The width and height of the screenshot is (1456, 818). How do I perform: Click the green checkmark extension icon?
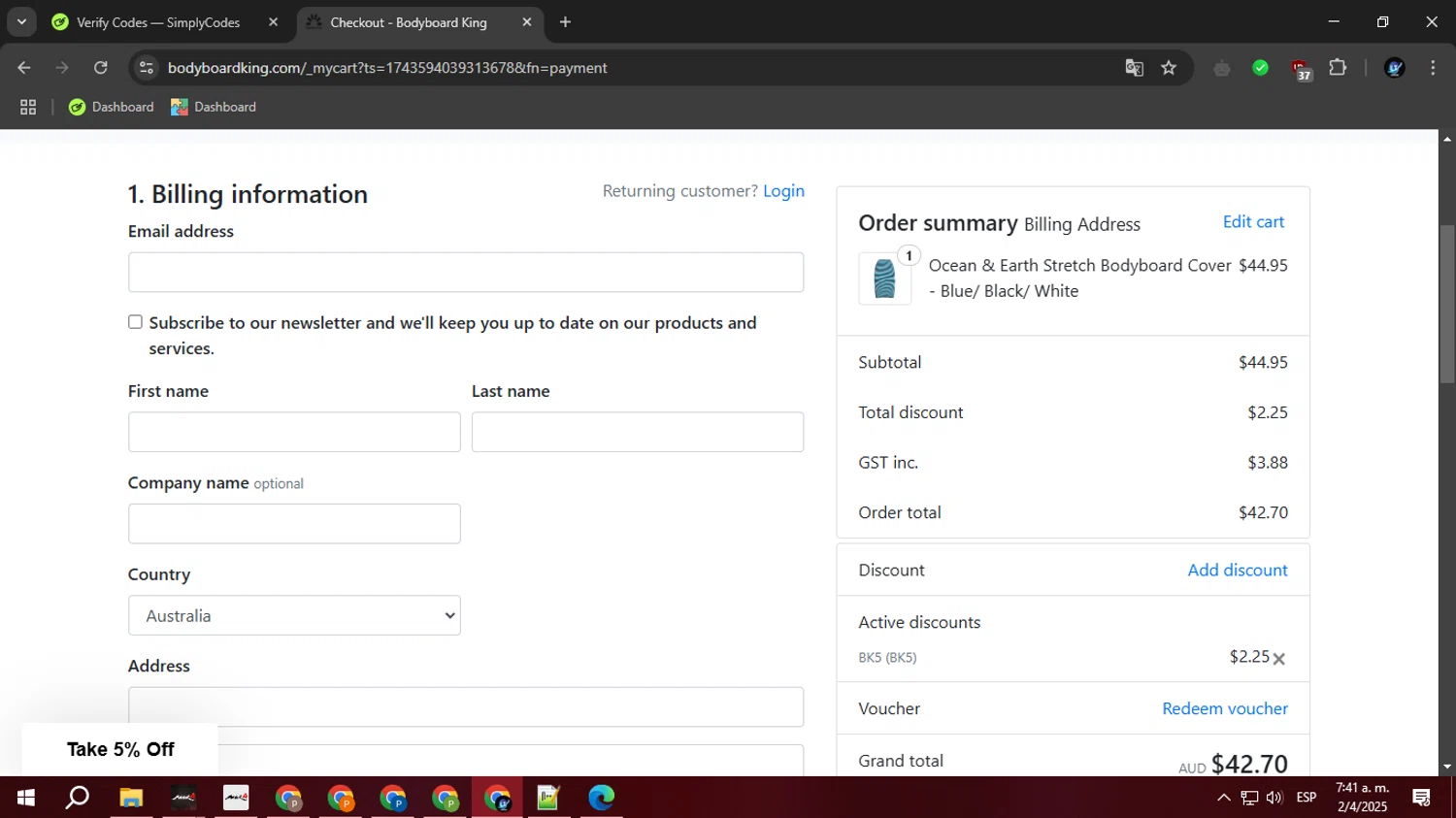[1260, 68]
